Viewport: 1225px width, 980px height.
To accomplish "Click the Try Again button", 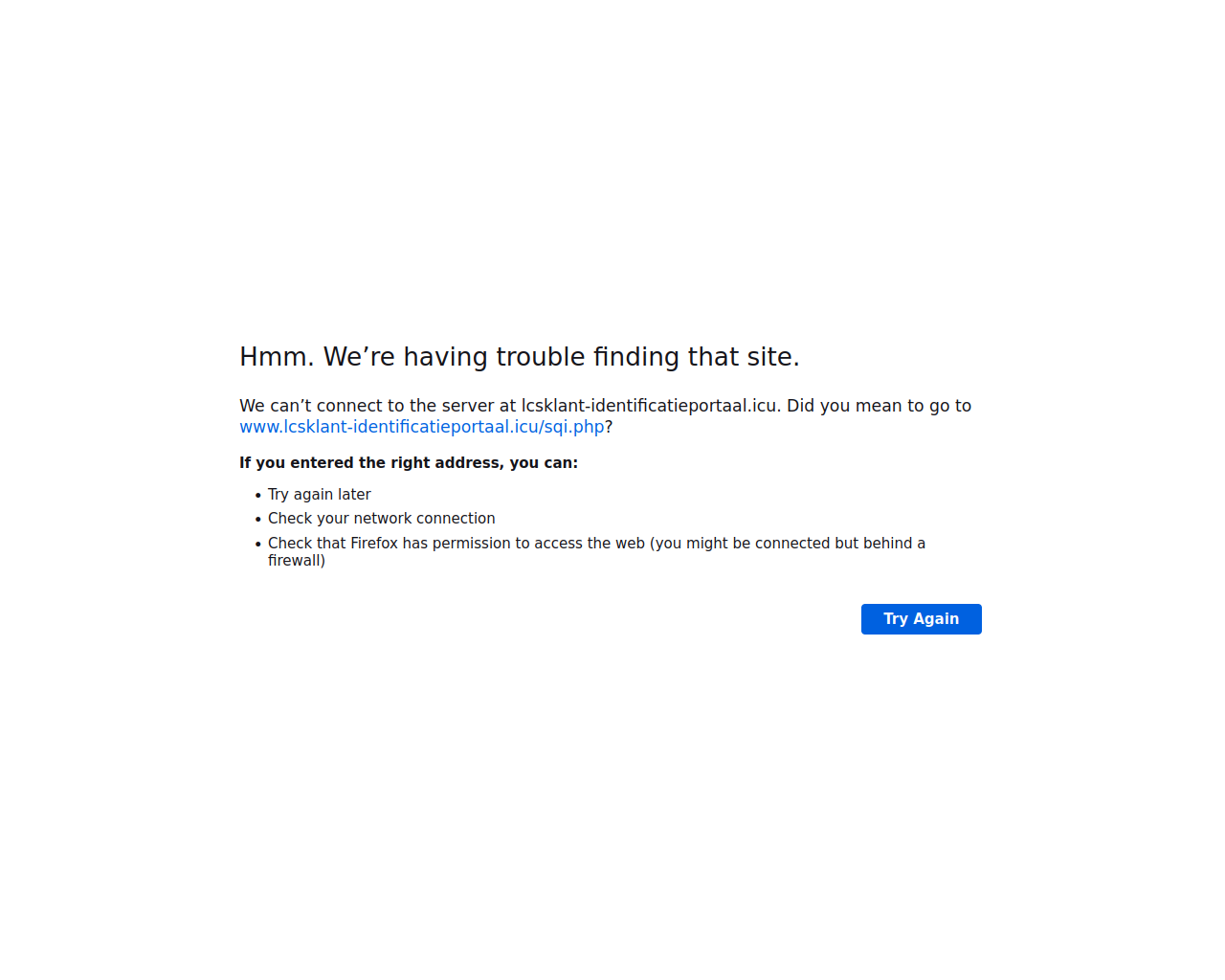I will 921,619.
